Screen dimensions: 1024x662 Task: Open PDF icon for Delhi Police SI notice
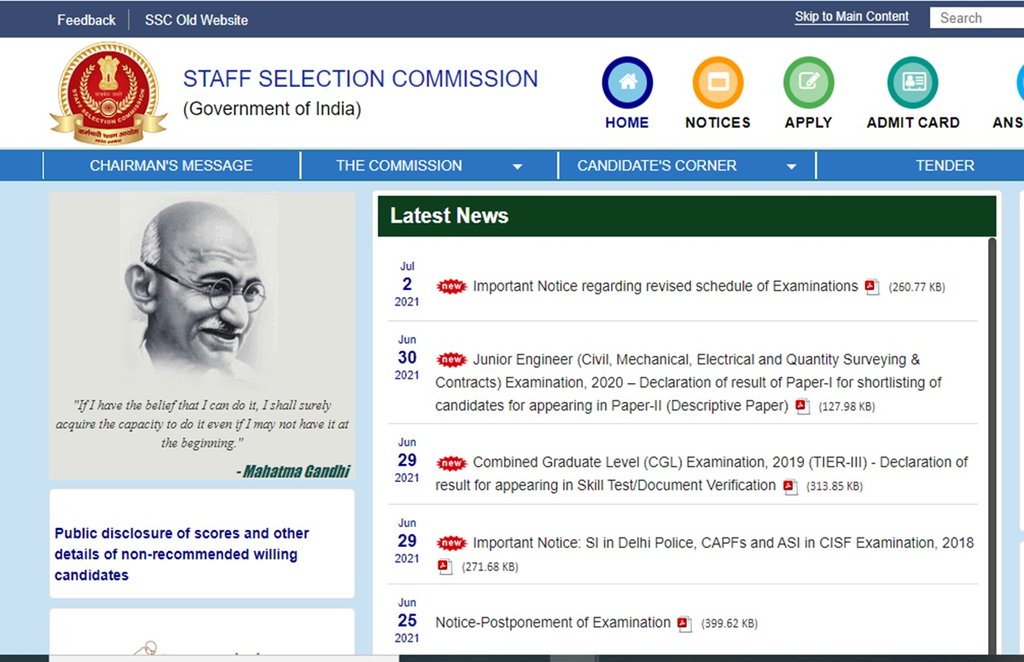[445, 567]
